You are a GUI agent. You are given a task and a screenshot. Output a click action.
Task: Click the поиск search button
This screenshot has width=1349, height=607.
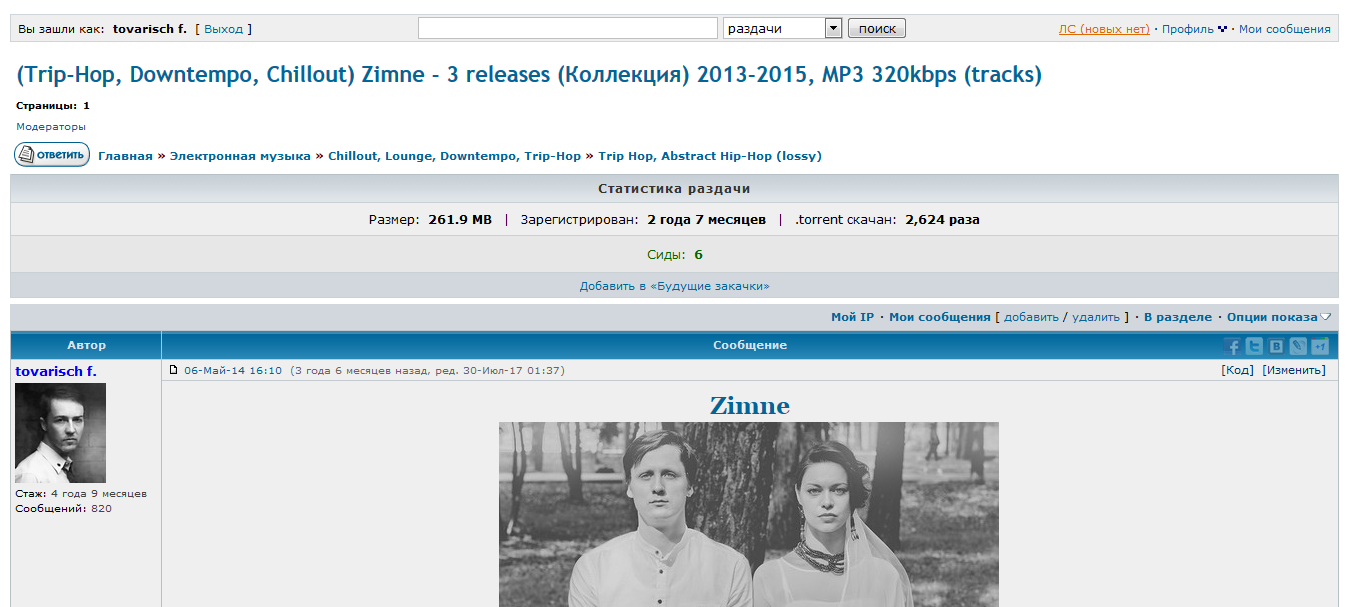[x=877, y=28]
